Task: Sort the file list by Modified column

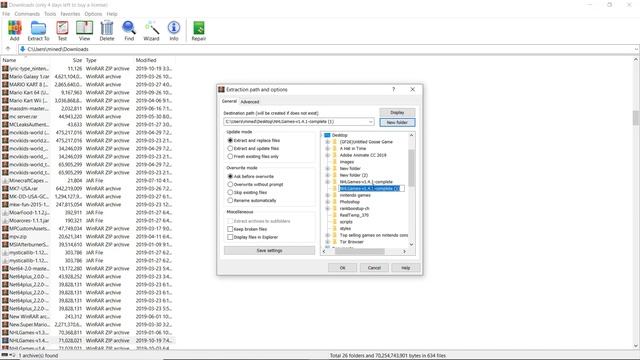Action: click(x=146, y=60)
